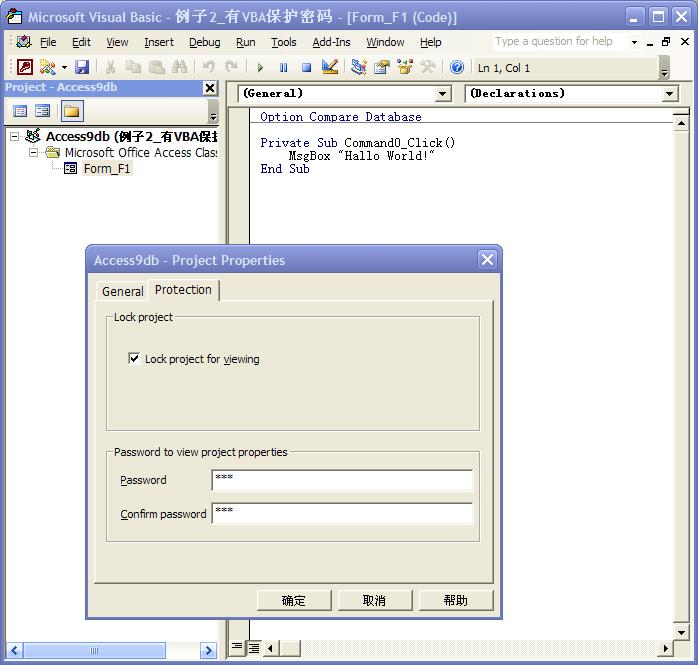Click the Copy toolbar icon
The image size is (698, 665).
(x=133, y=67)
